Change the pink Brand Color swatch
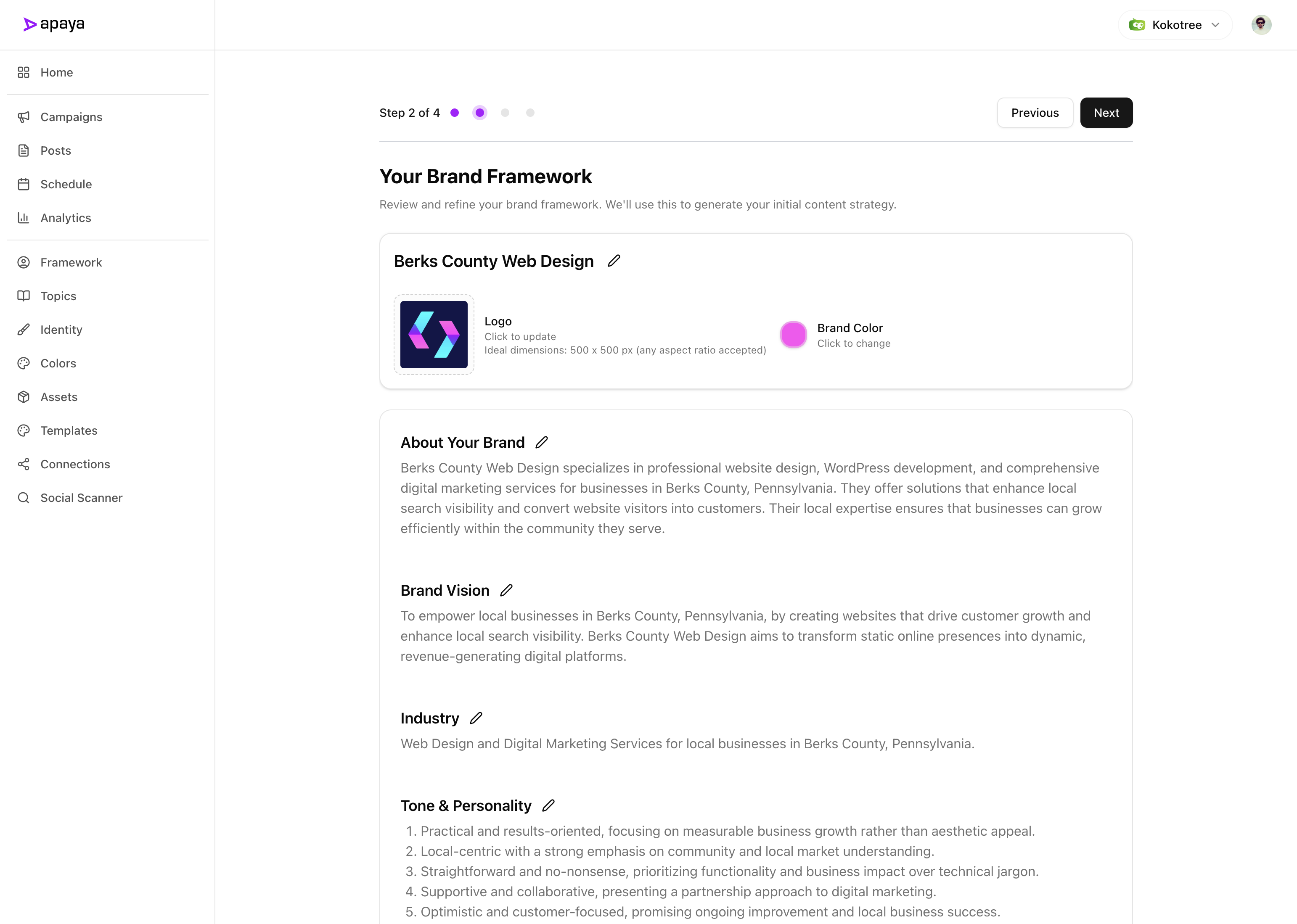This screenshot has height=924, width=1297. coord(793,335)
